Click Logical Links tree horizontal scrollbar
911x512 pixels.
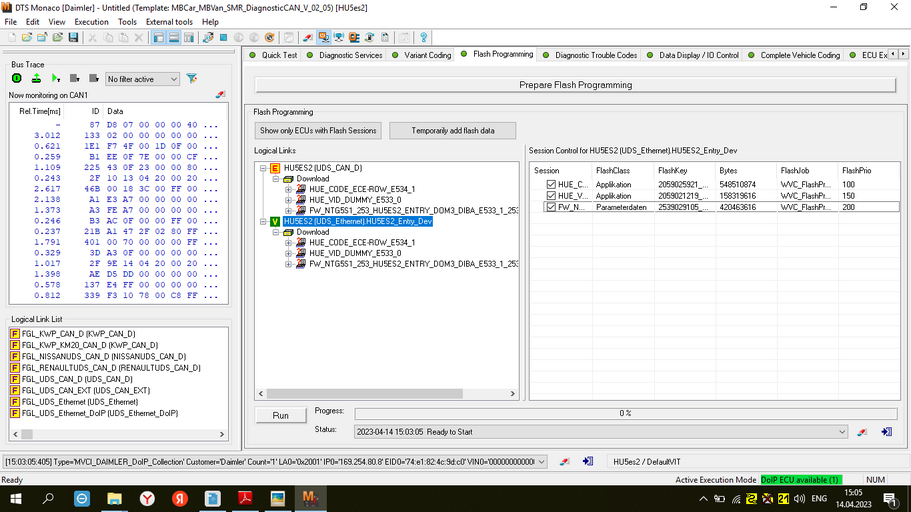pos(365,393)
